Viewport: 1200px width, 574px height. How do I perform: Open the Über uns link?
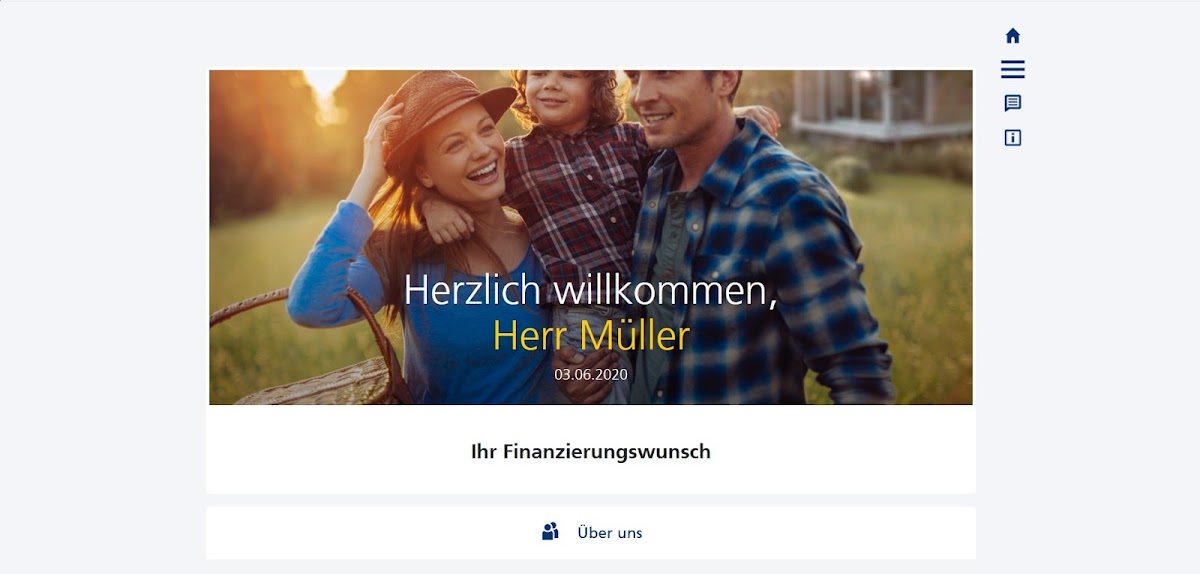click(610, 533)
